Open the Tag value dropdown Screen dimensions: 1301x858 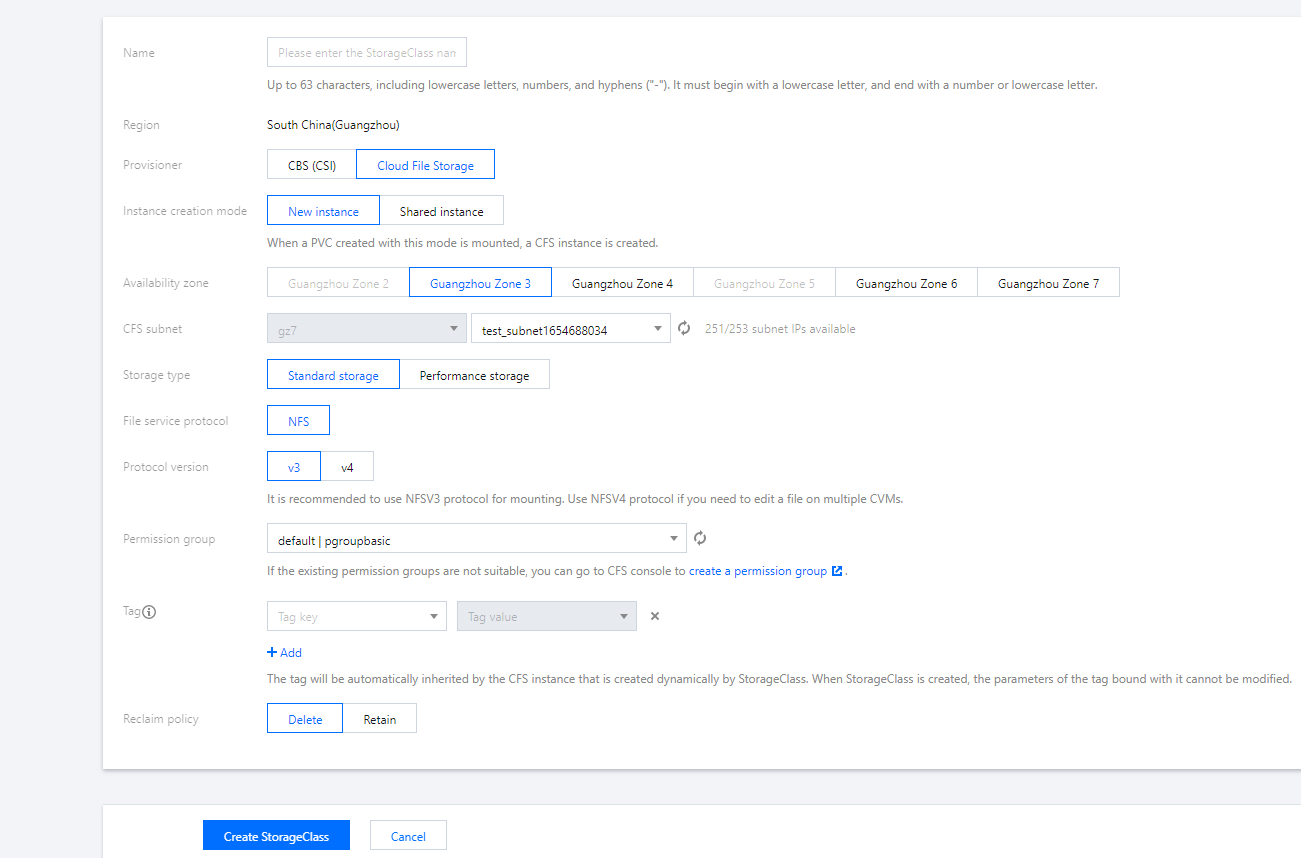(x=547, y=616)
